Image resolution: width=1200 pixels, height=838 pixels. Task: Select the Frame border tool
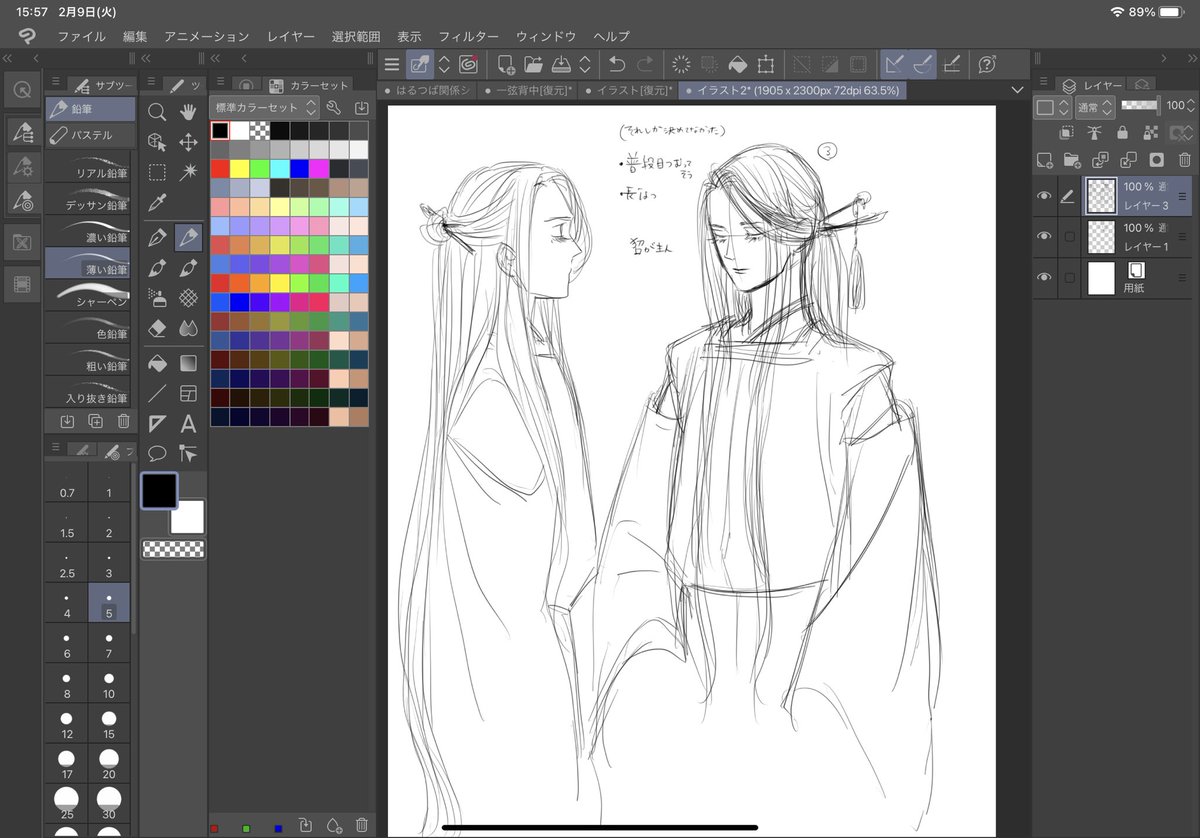pos(188,393)
